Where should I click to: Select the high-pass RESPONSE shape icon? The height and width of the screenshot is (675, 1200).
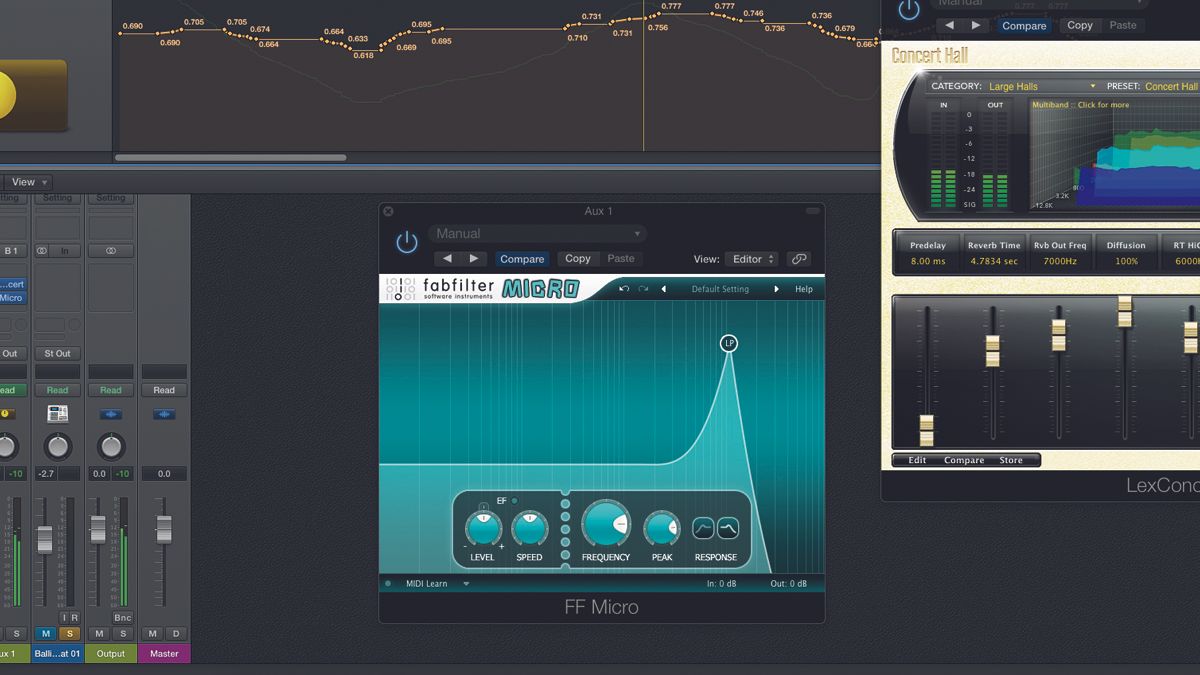[x=705, y=527]
